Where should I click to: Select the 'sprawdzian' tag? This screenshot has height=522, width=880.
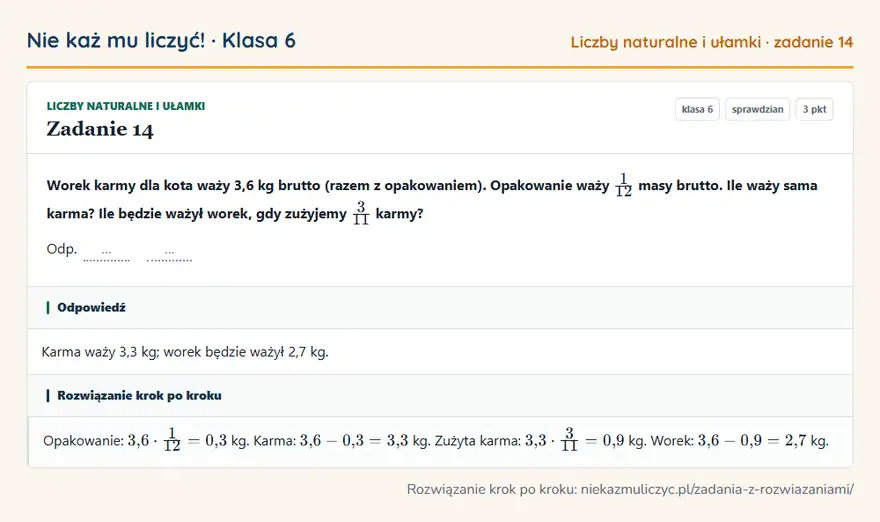pyautogui.click(x=757, y=109)
